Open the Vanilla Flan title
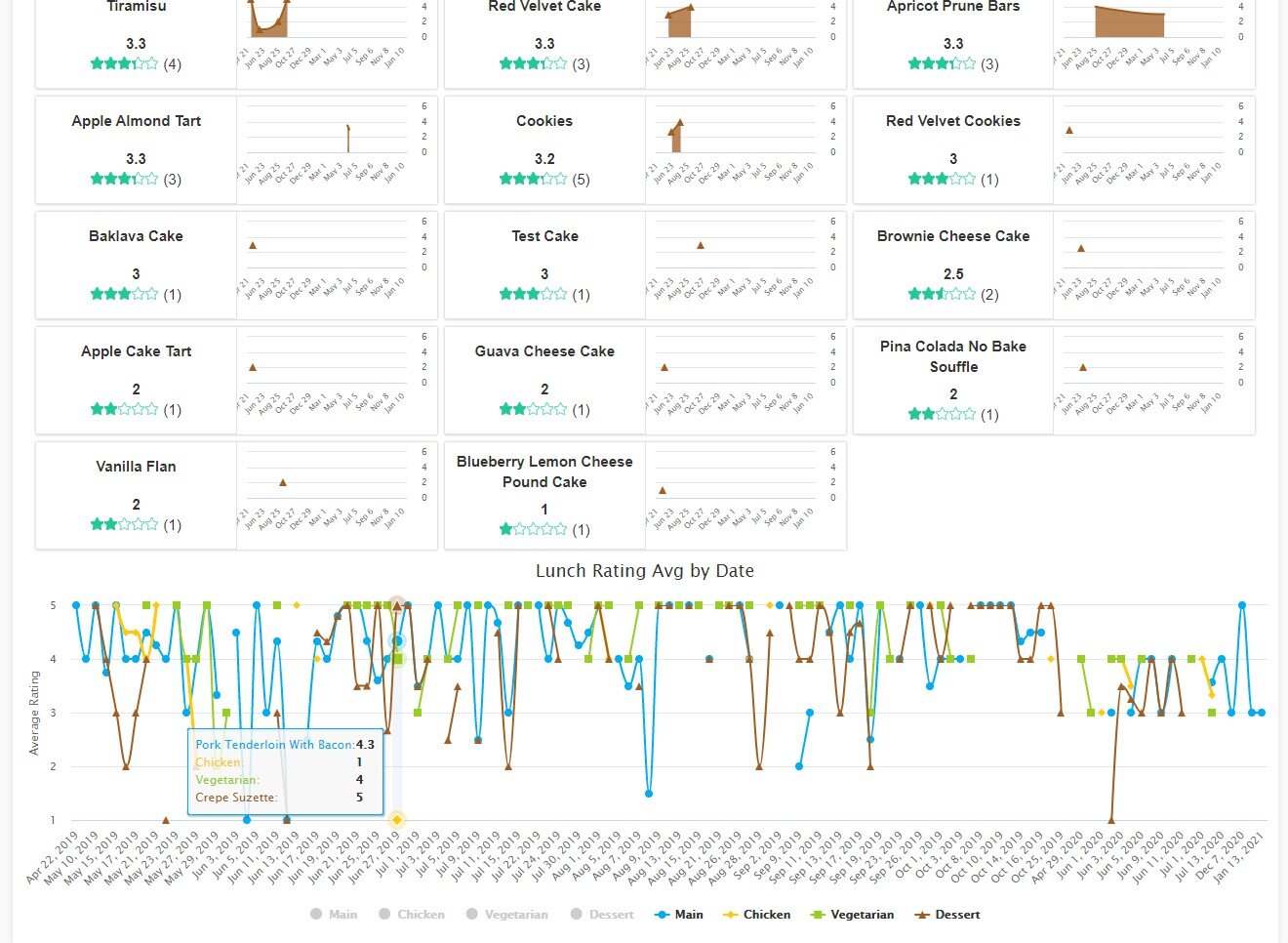1288x943 pixels. tap(136, 467)
